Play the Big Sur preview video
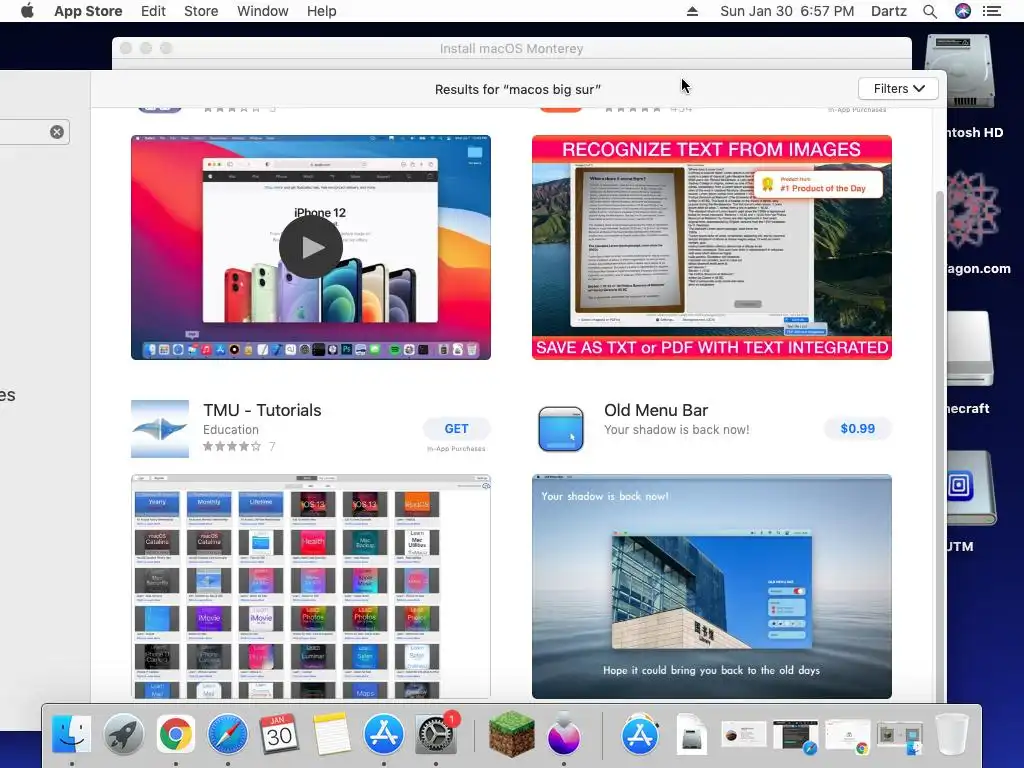The image size is (1024, 768). click(x=311, y=248)
